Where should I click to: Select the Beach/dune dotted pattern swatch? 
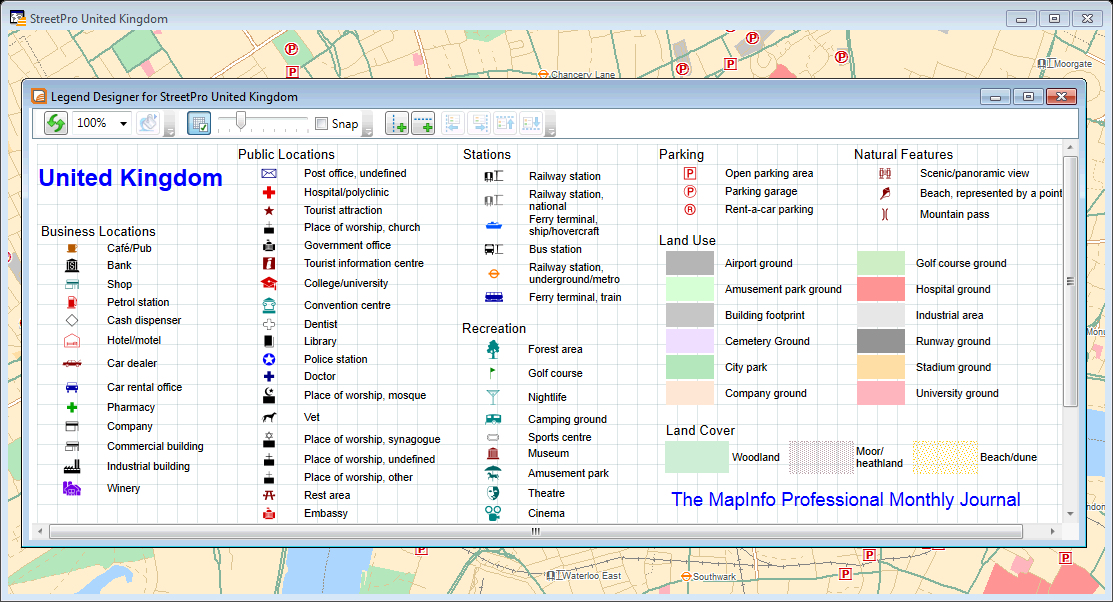click(945, 457)
